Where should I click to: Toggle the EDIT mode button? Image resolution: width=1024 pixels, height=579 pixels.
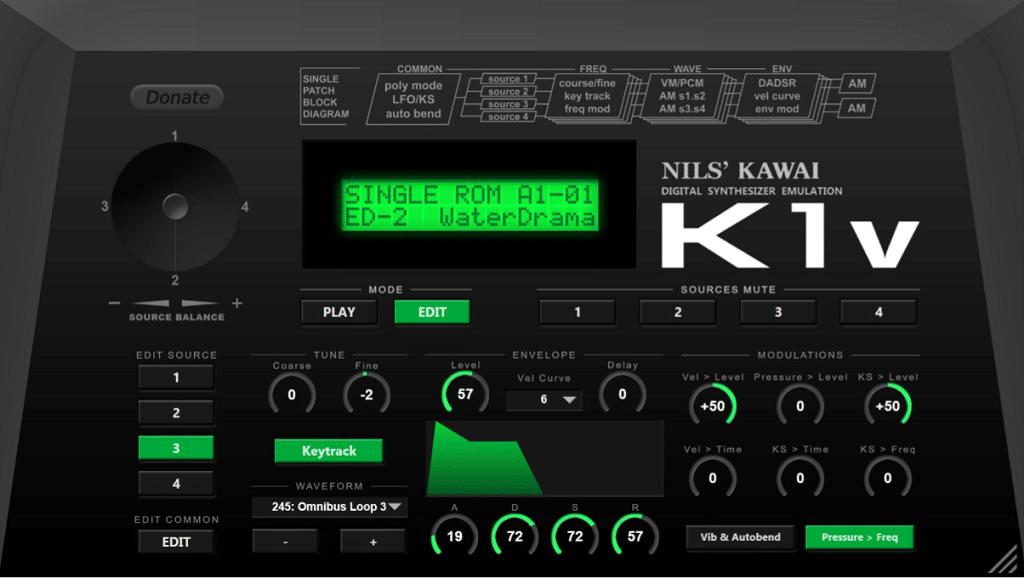(432, 312)
